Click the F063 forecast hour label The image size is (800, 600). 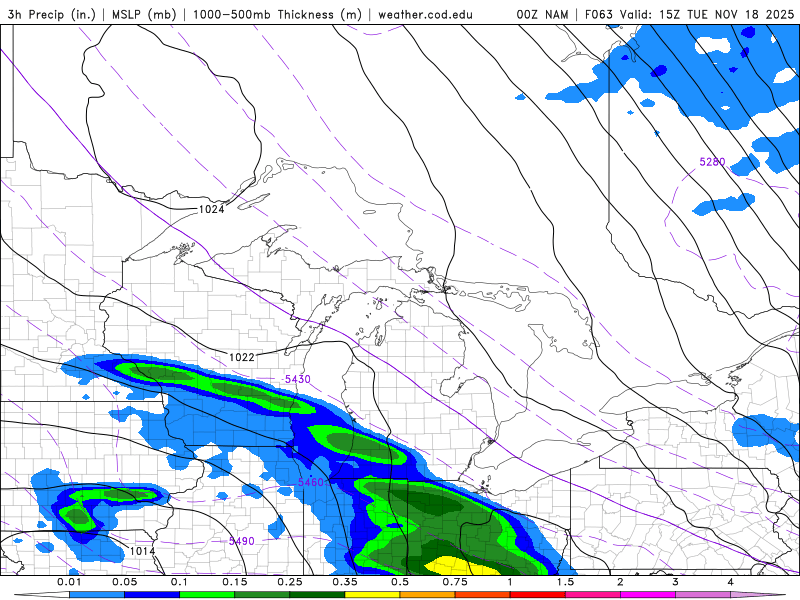tap(599, 15)
